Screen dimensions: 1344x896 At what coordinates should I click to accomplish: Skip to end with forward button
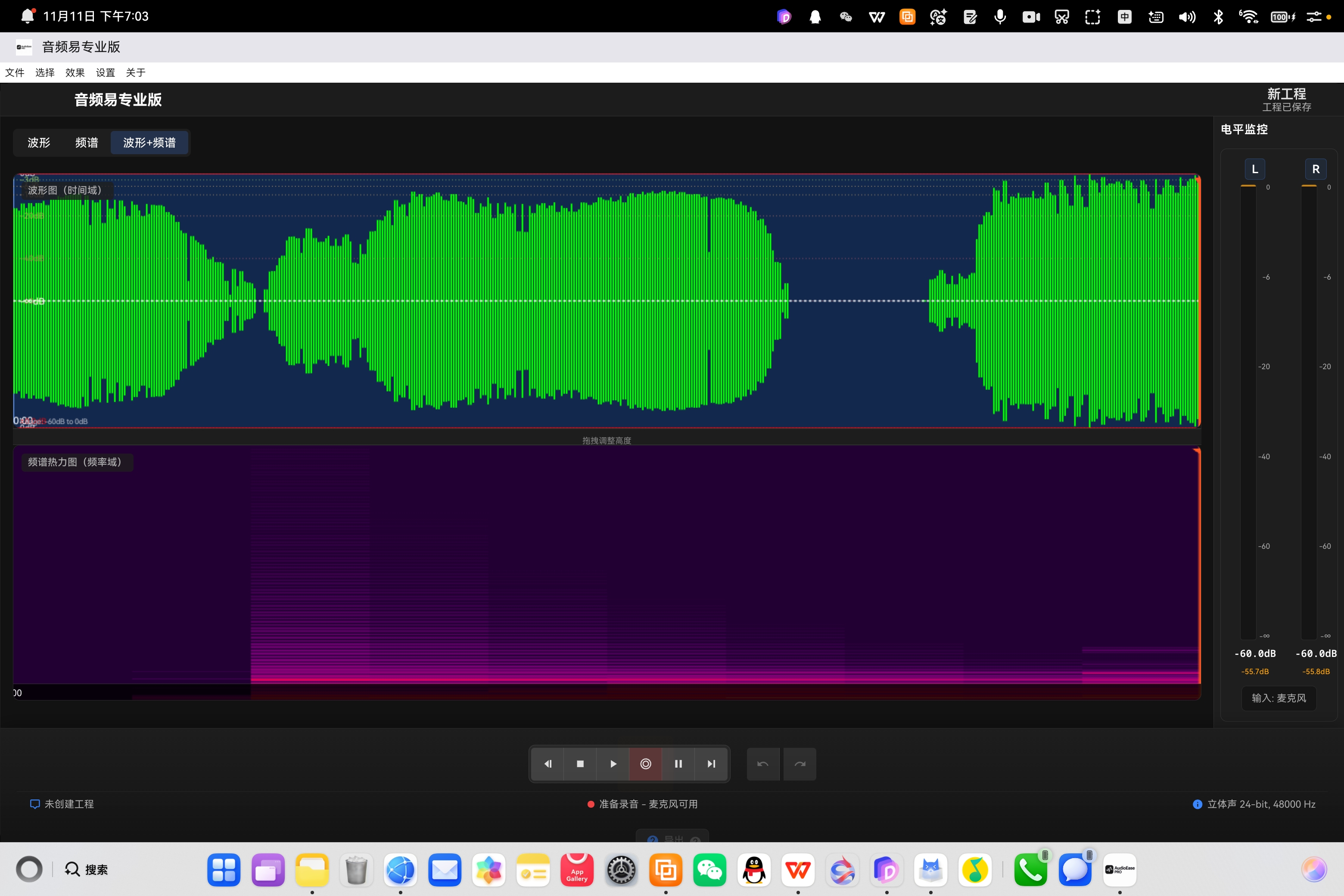711,763
